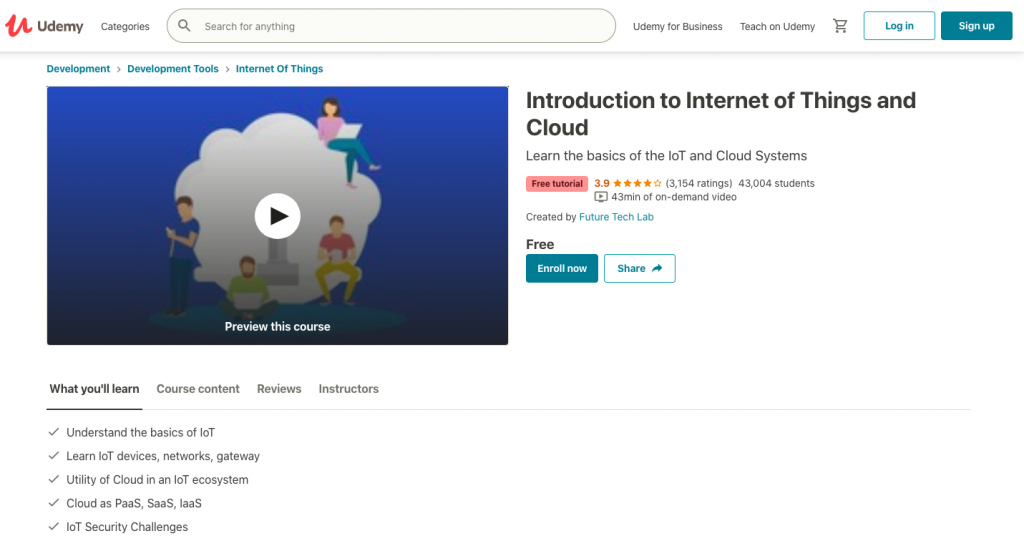
Task: Go to Internet Of Things breadcrumb
Action: (x=280, y=69)
